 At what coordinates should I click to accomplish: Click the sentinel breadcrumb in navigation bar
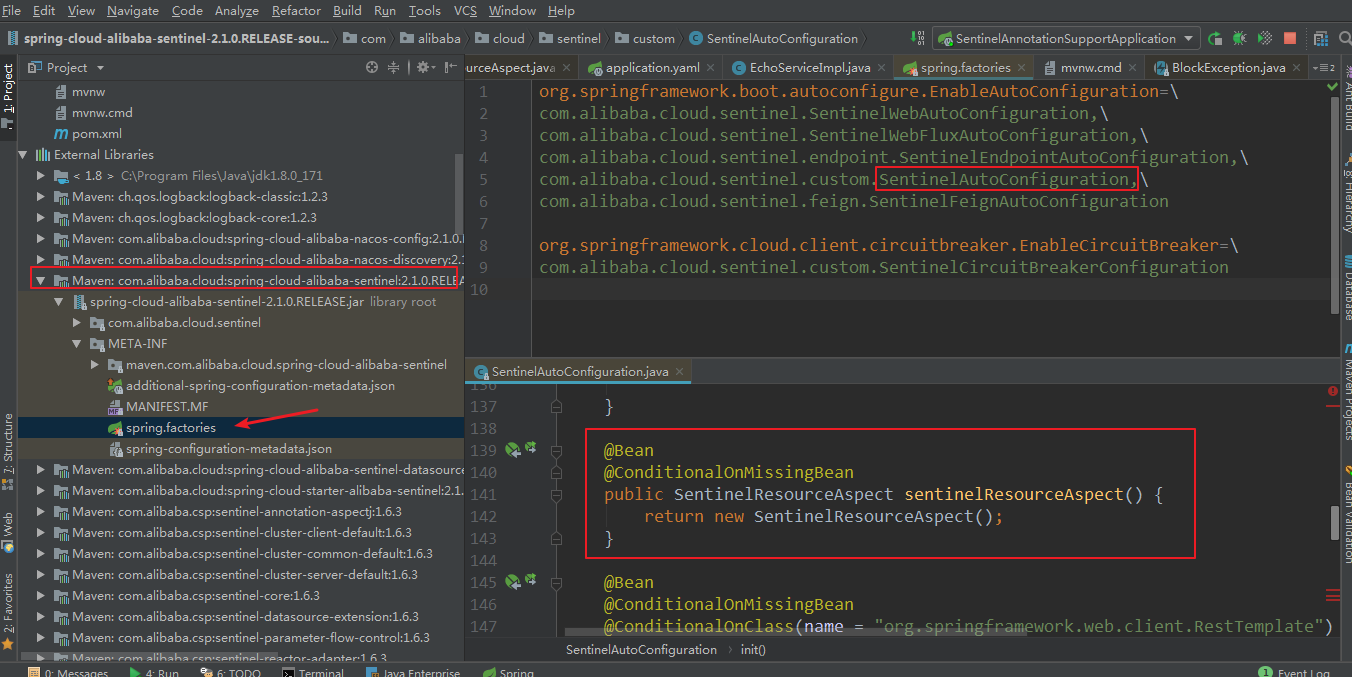tap(569, 38)
